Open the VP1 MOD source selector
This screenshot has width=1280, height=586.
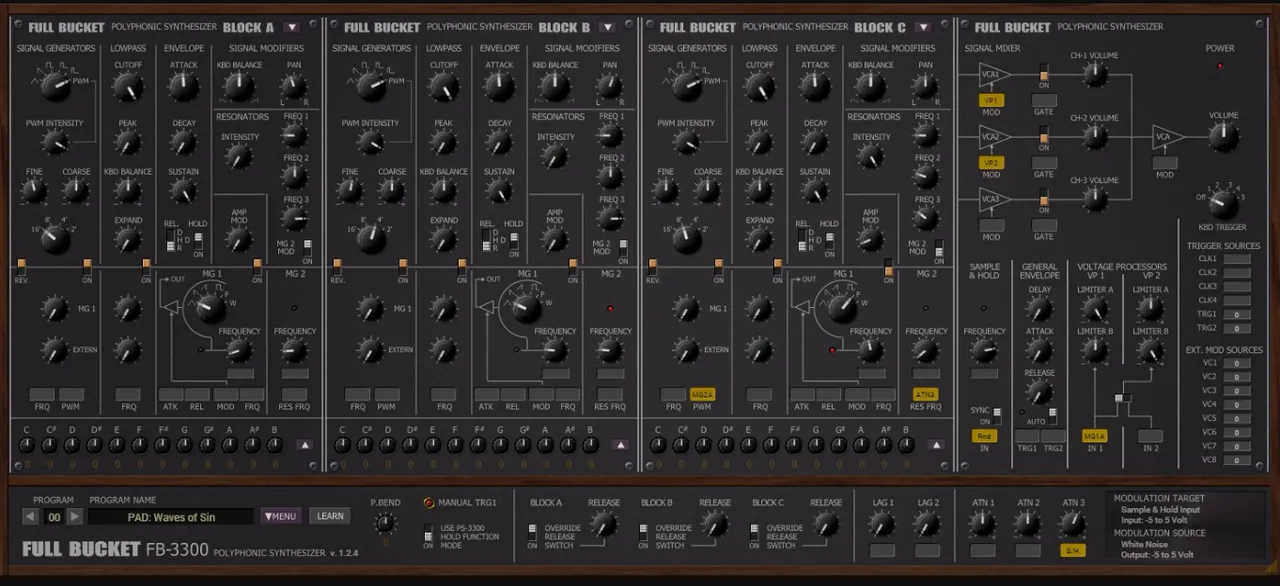point(991,101)
